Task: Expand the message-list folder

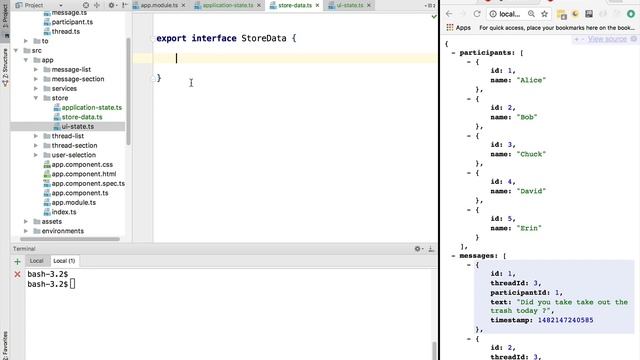Action: [x=36, y=69]
